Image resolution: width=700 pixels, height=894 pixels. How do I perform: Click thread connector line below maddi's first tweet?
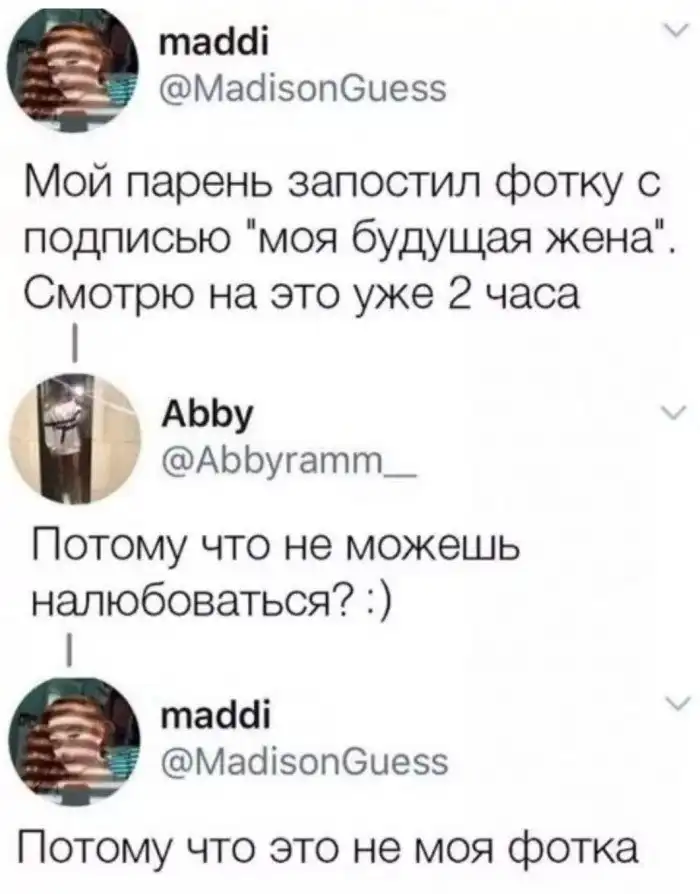tap(75, 344)
